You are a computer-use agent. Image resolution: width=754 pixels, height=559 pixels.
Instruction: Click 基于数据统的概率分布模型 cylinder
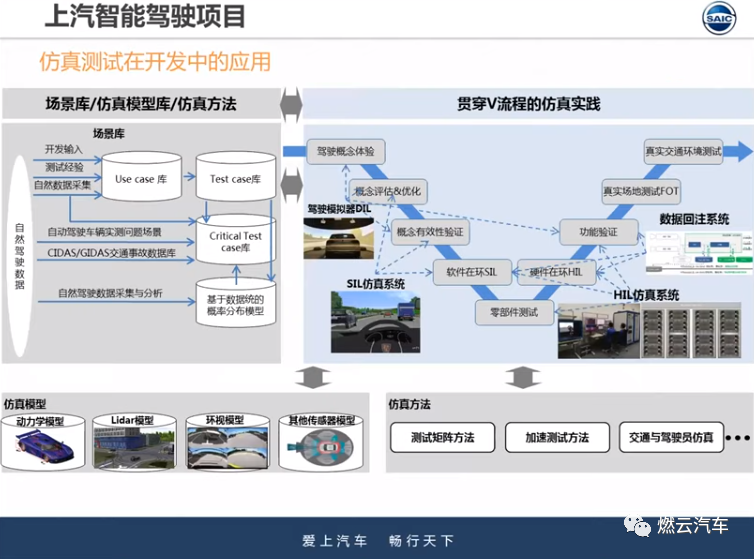click(235, 303)
